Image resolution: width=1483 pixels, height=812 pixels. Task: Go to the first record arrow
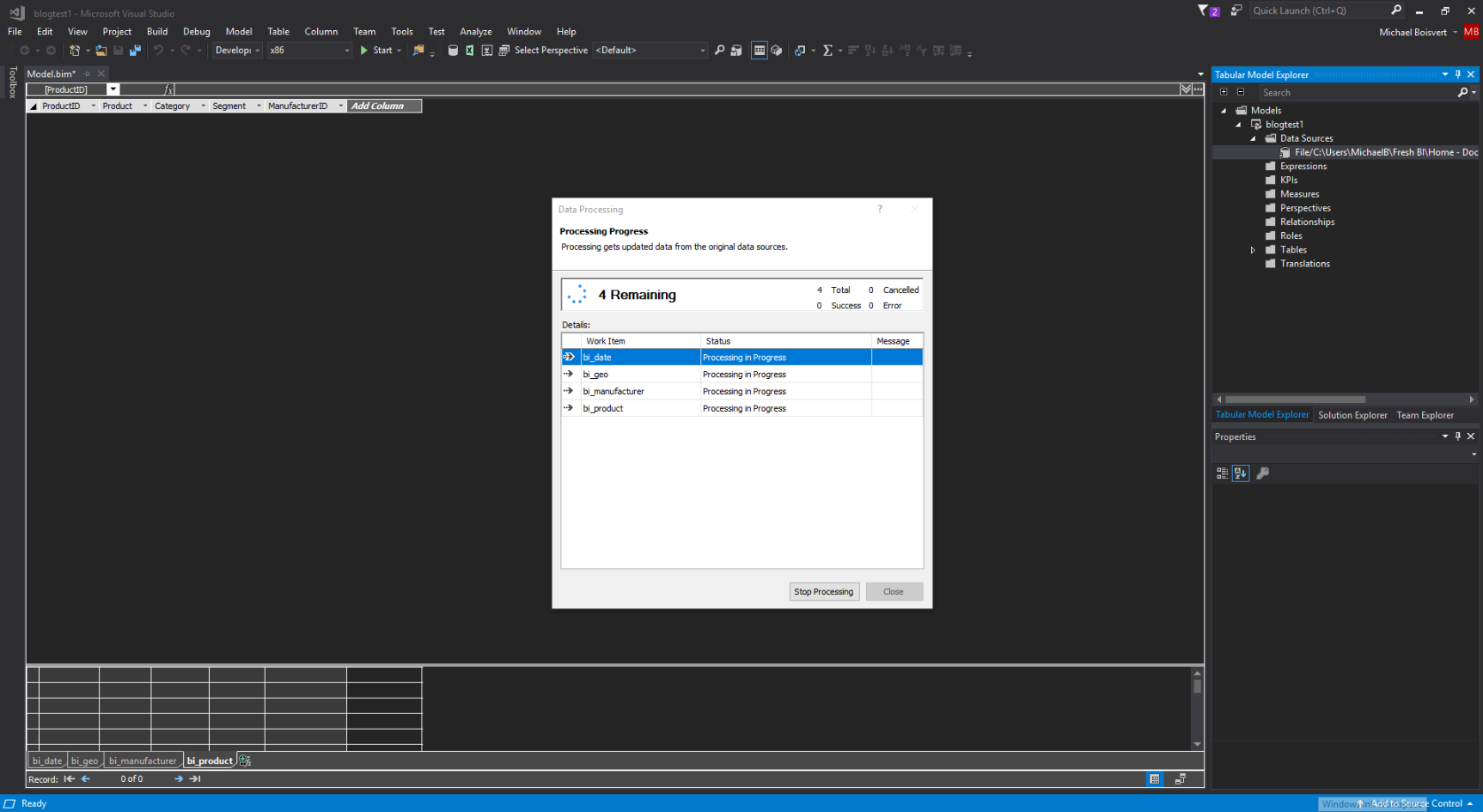(x=70, y=779)
